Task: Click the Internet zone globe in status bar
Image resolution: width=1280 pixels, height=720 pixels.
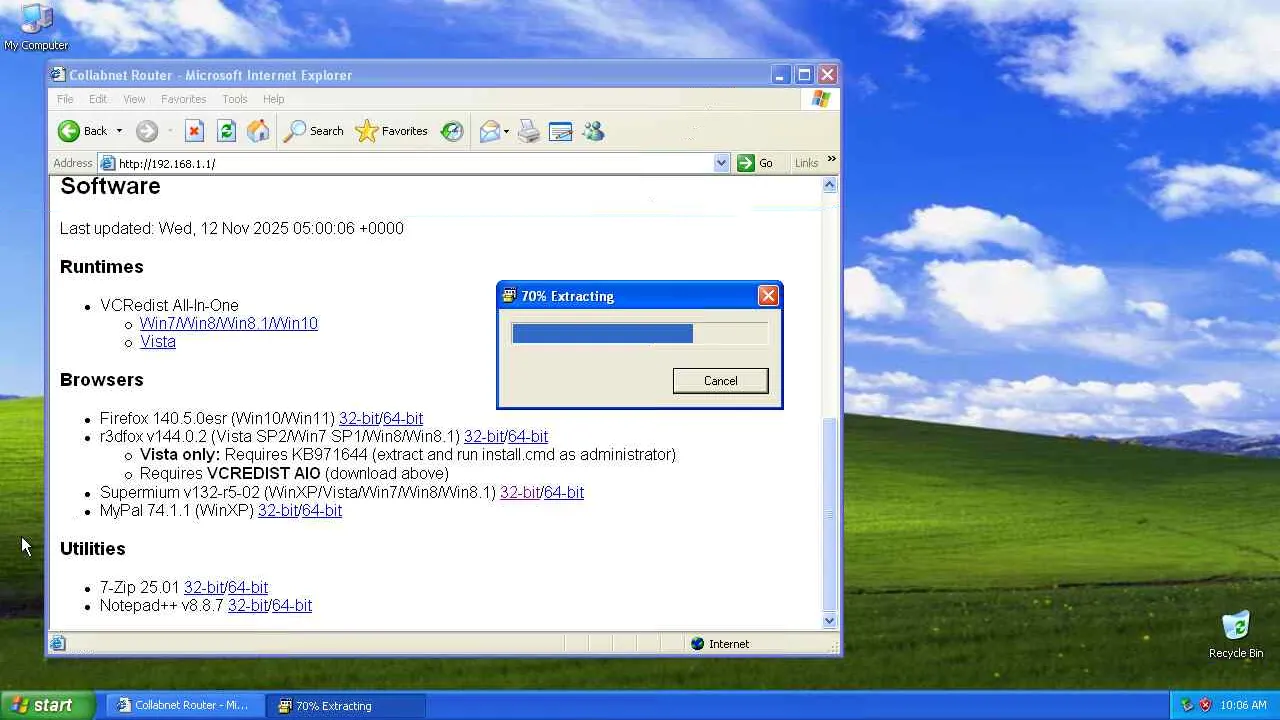Action: (x=697, y=644)
